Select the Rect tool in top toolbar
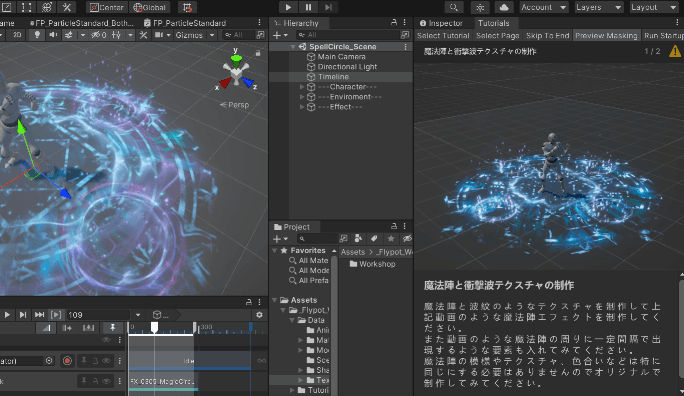The image size is (684, 396). [27, 7]
